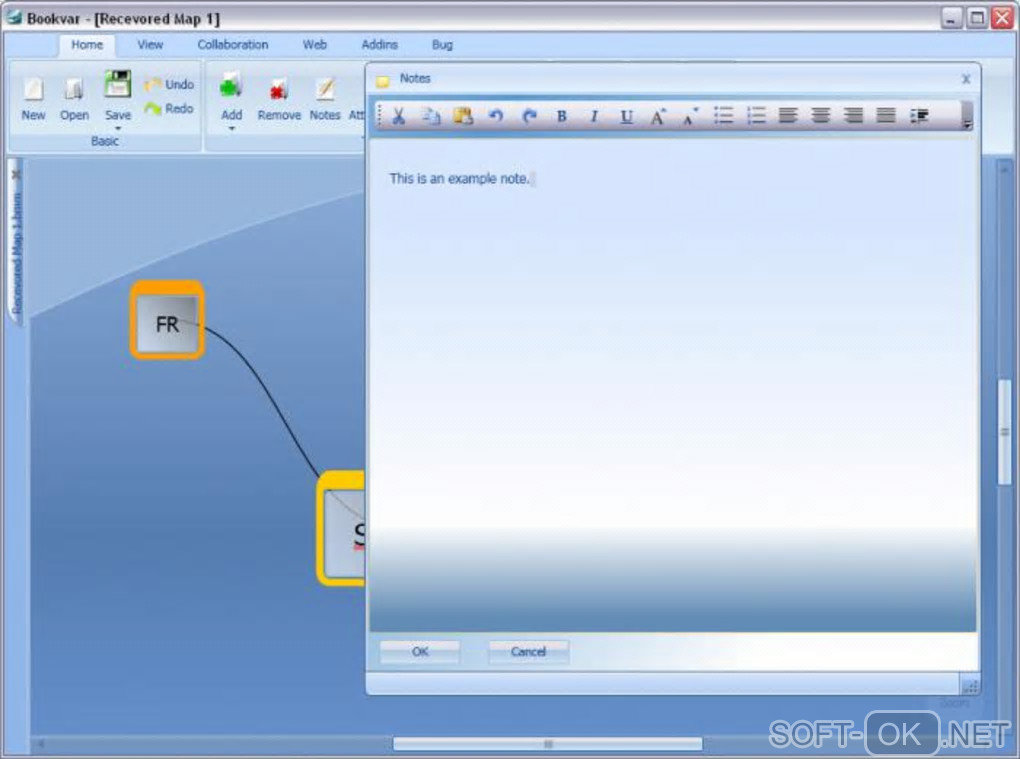Select the yellow-bordered node behind the Notes dialog

341,529
